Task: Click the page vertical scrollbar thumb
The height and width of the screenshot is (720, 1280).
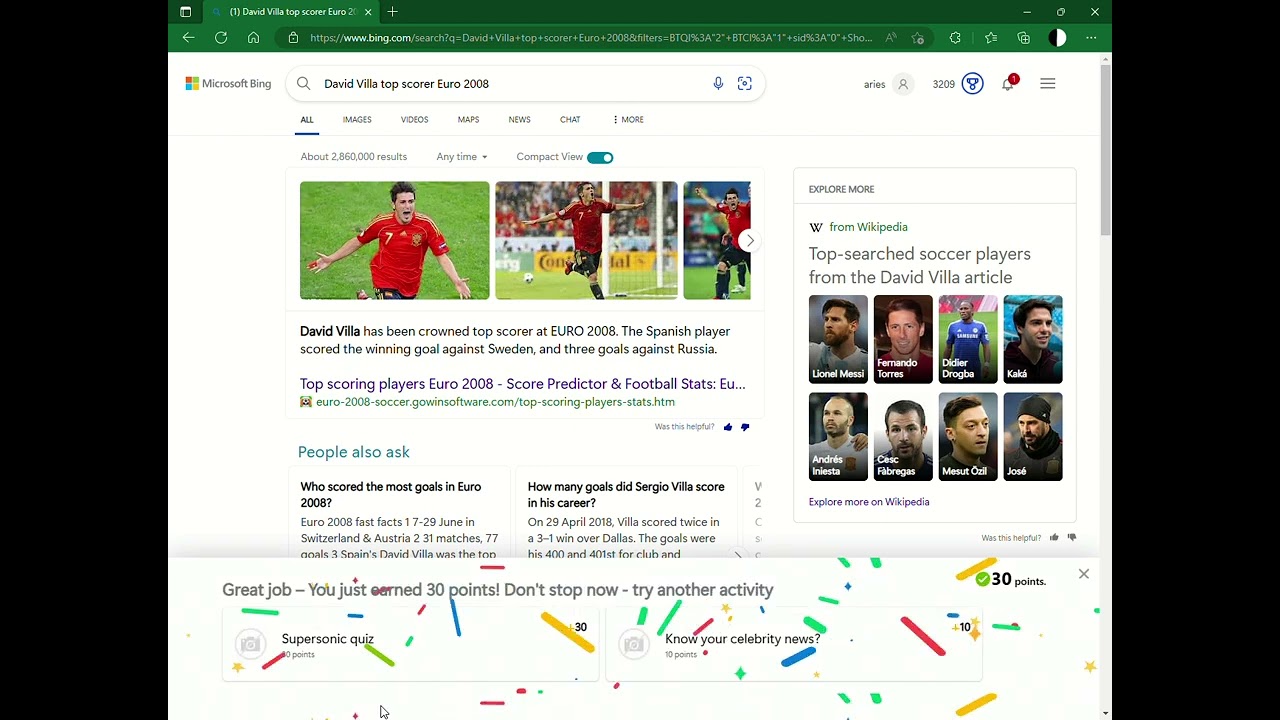Action: pyautogui.click(x=1105, y=148)
